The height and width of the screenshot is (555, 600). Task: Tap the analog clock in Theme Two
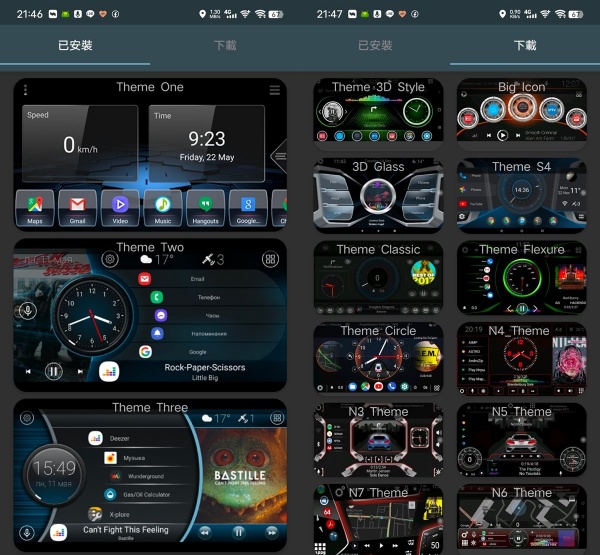(92, 315)
